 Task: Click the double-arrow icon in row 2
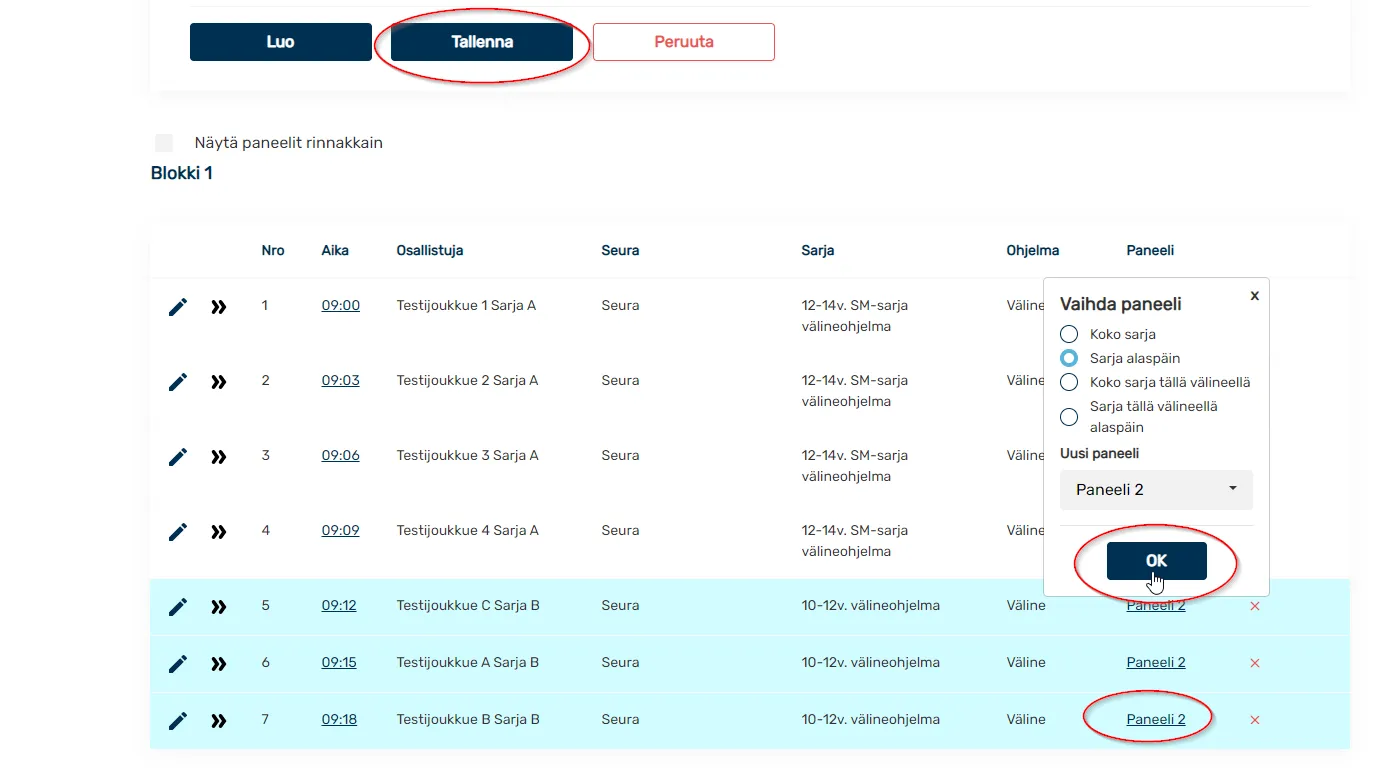point(219,382)
